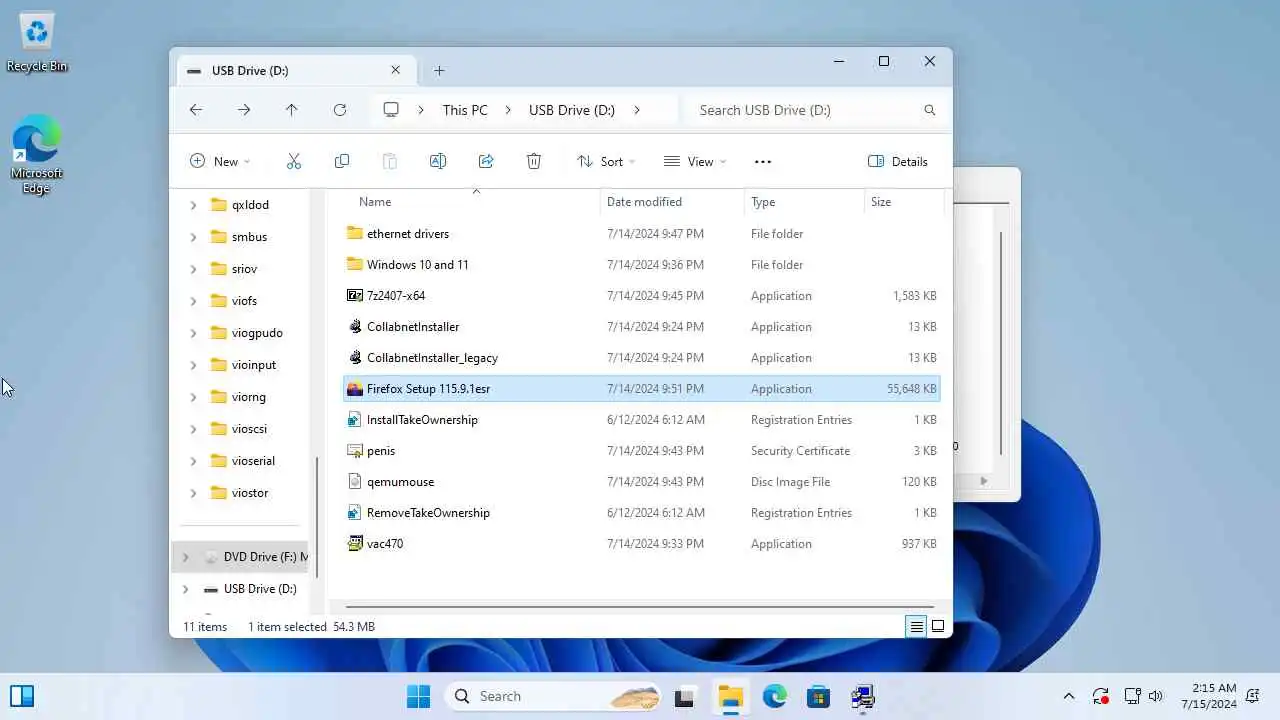Image resolution: width=1280 pixels, height=720 pixels.
Task: Click the Rename icon in toolbar
Action: tap(438, 161)
